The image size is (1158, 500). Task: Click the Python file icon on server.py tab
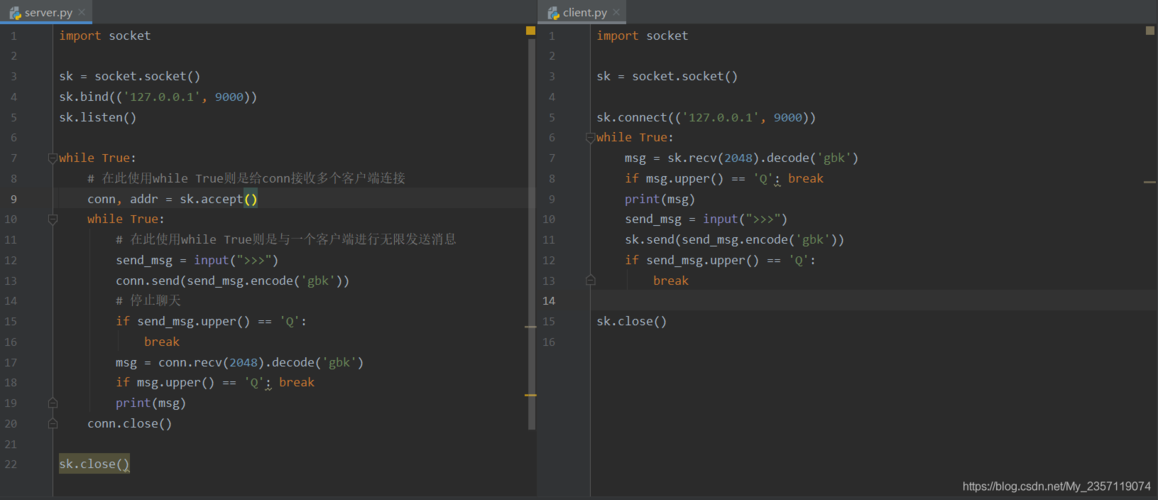point(15,13)
